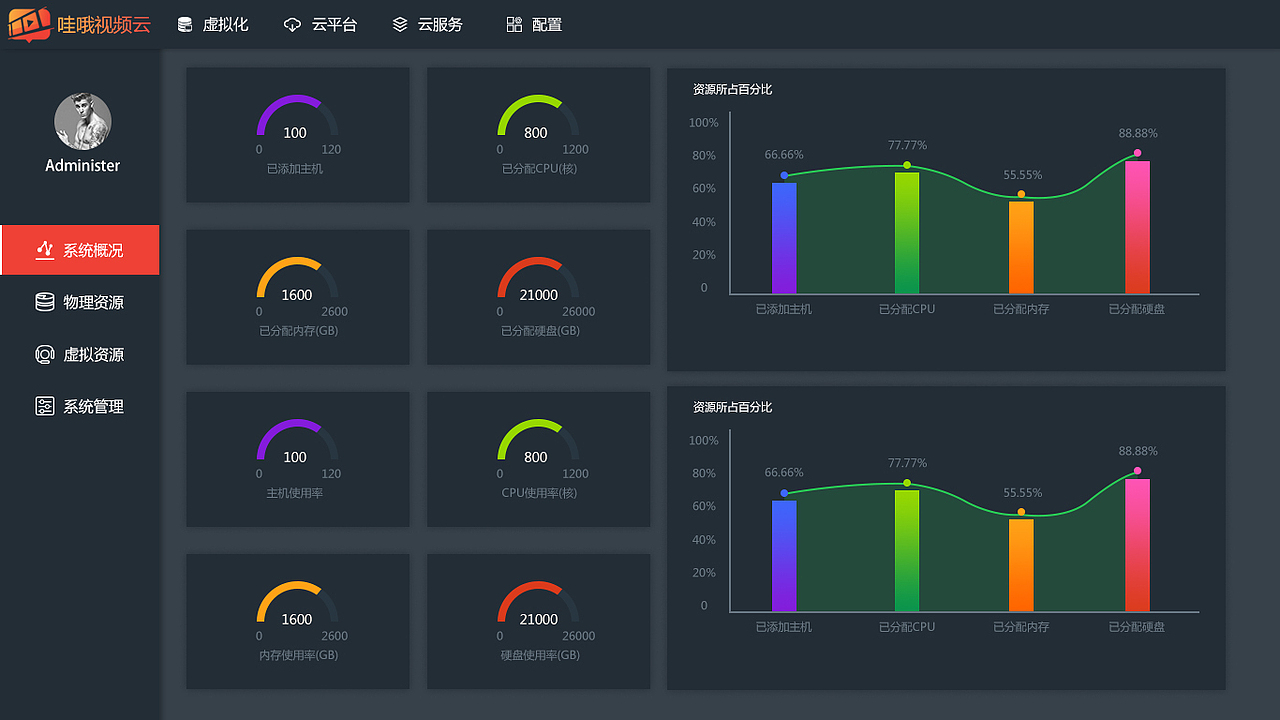Click the 88.88% data point in upper chart
Viewport: 1280px width, 720px height.
click(1138, 153)
